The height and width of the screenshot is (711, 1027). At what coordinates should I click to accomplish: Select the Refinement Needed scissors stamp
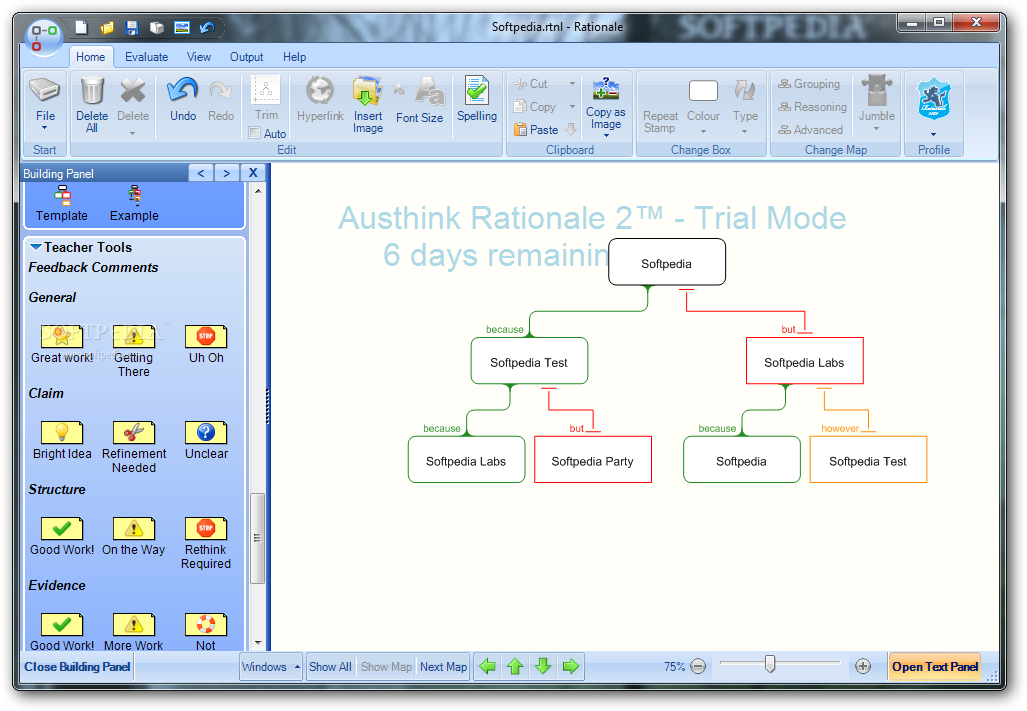(134, 433)
